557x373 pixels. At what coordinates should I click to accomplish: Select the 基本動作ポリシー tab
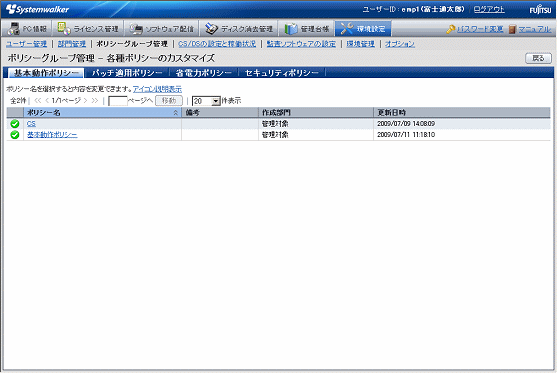pyautogui.click(x=46, y=73)
